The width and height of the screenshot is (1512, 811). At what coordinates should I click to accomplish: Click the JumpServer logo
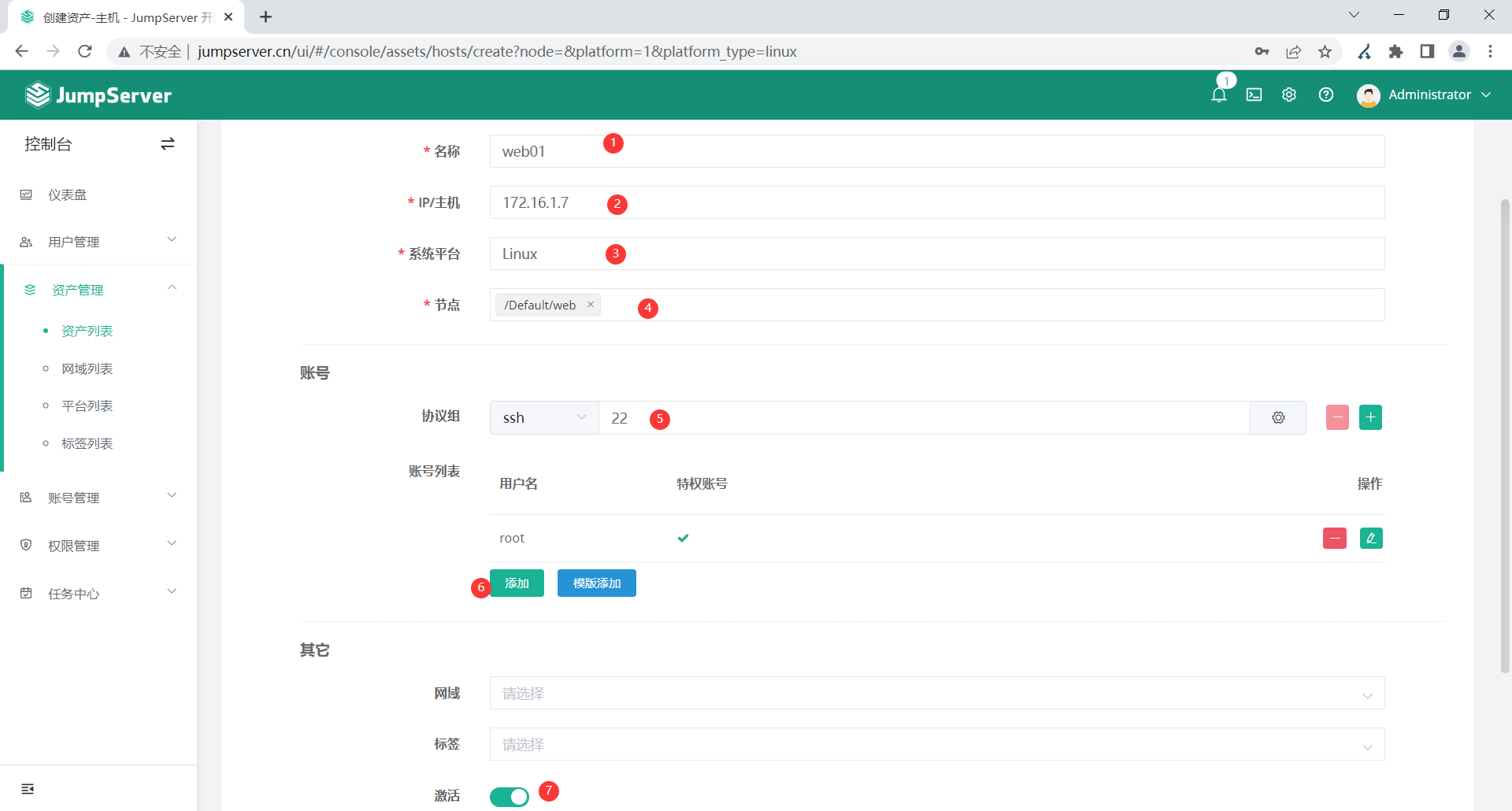pos(98,95)
